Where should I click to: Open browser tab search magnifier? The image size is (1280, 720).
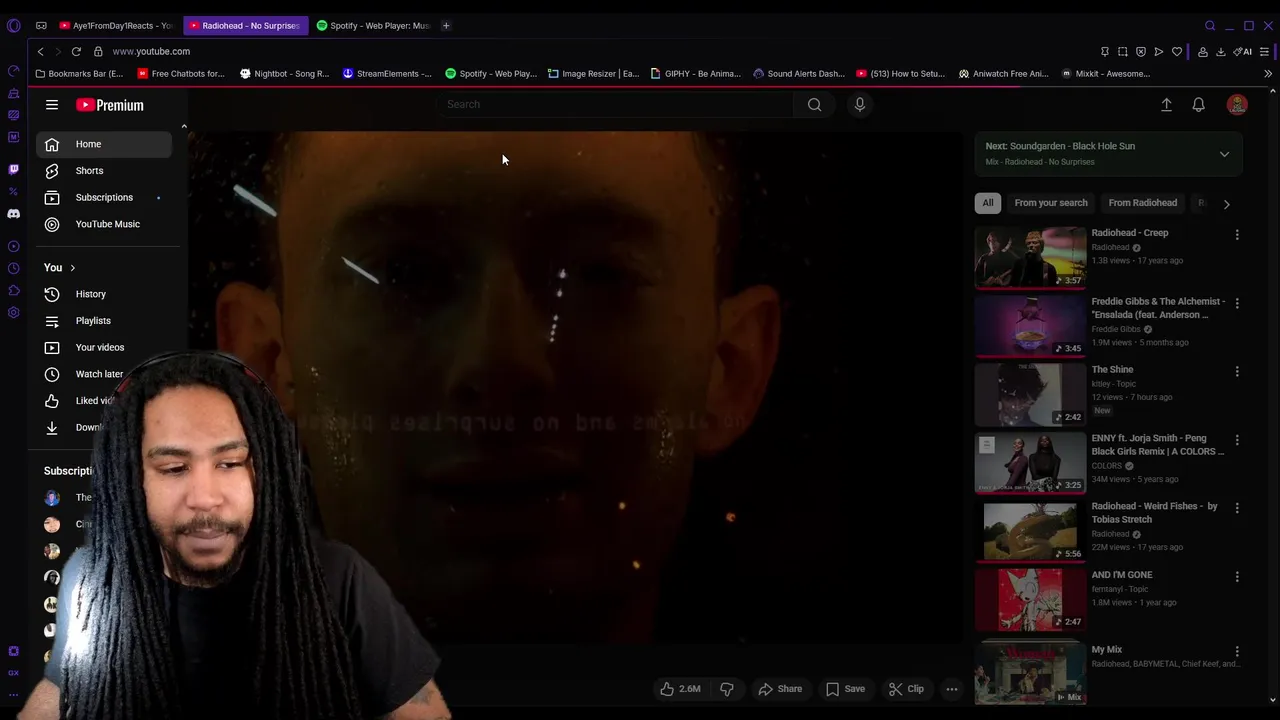[x=1210, y=26]
